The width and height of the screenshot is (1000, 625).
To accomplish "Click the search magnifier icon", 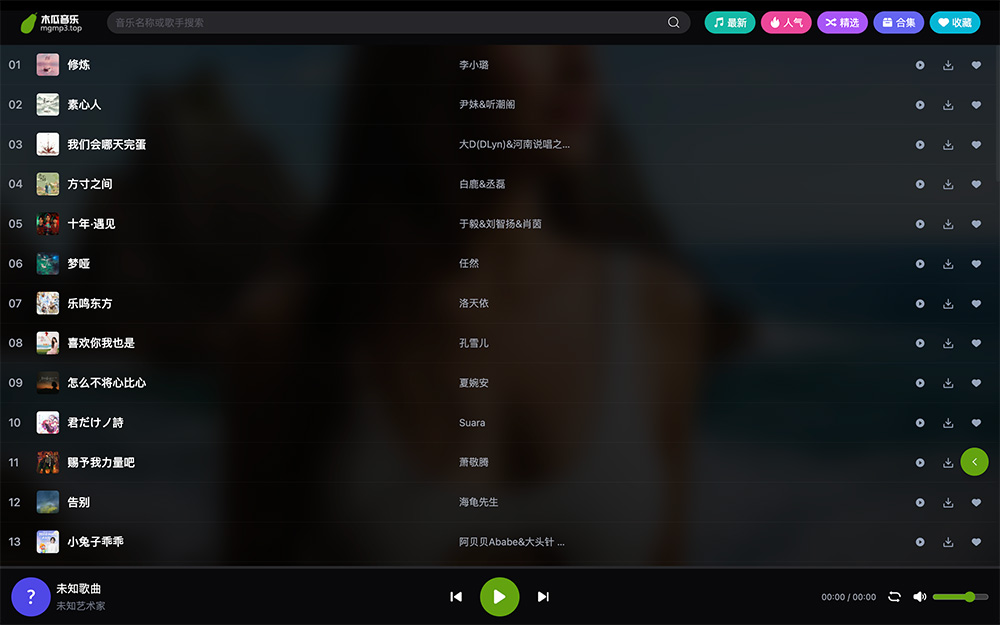I will (x=673, y=22).
